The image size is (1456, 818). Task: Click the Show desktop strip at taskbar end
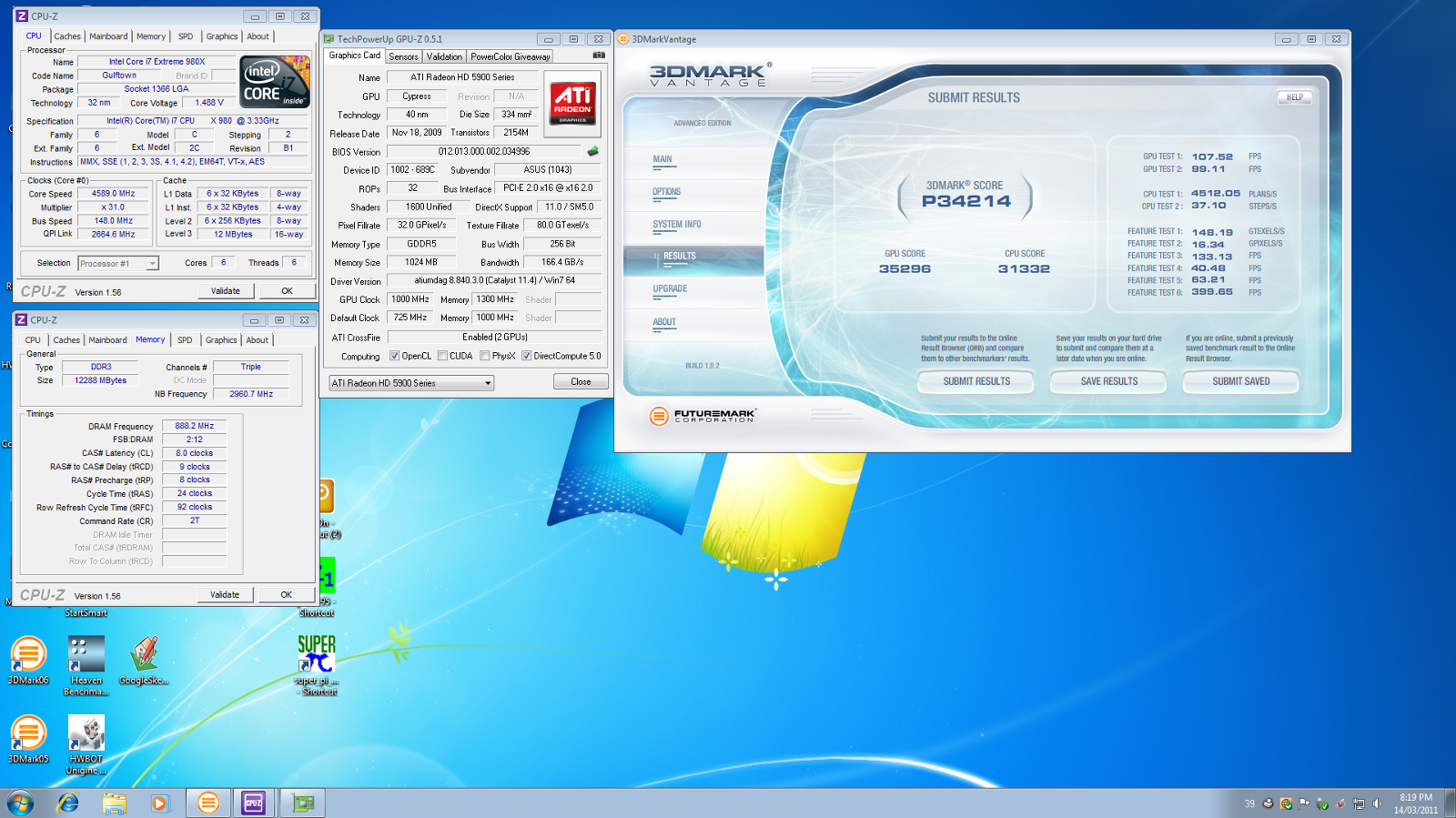coord(1450,803)
